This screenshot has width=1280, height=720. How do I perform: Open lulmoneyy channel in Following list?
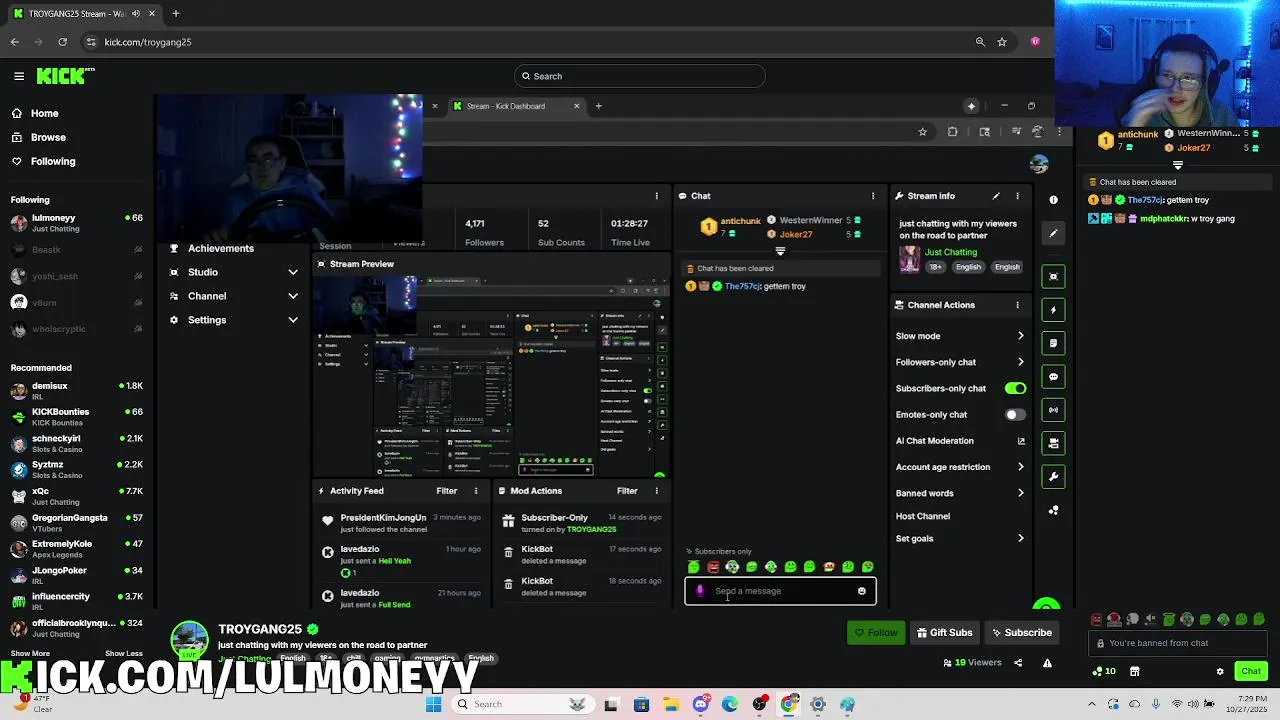click(76, 223)
